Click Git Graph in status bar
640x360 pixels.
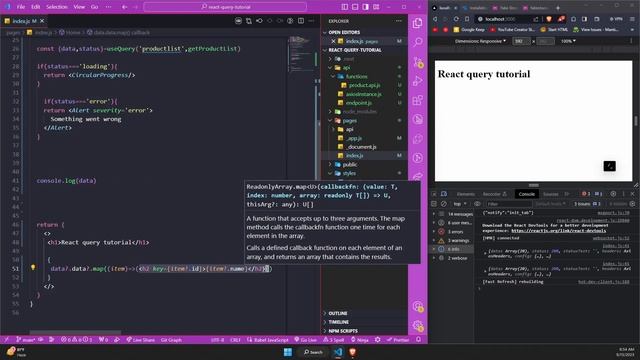(x=171, y=340)
